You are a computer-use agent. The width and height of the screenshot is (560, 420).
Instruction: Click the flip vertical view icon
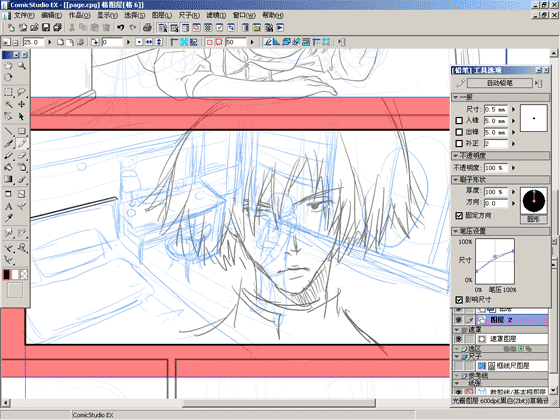(x=159, y=42)
